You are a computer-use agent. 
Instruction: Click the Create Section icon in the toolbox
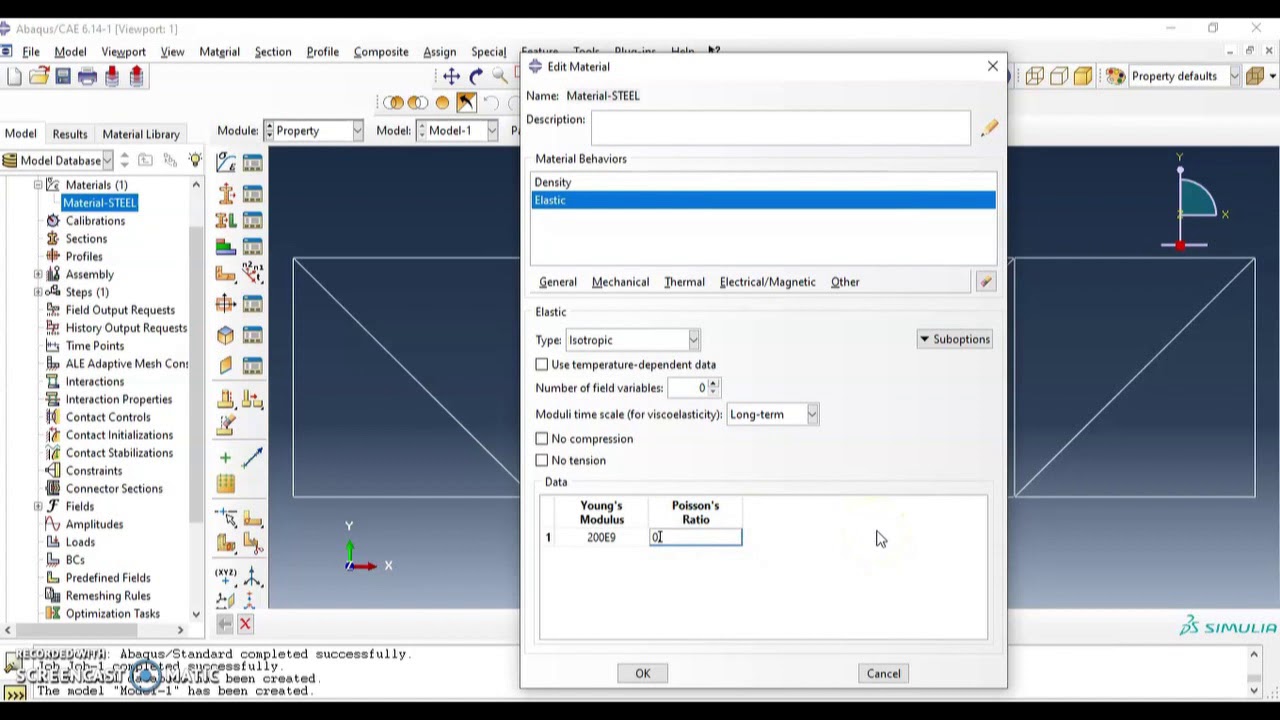[226, 192]
